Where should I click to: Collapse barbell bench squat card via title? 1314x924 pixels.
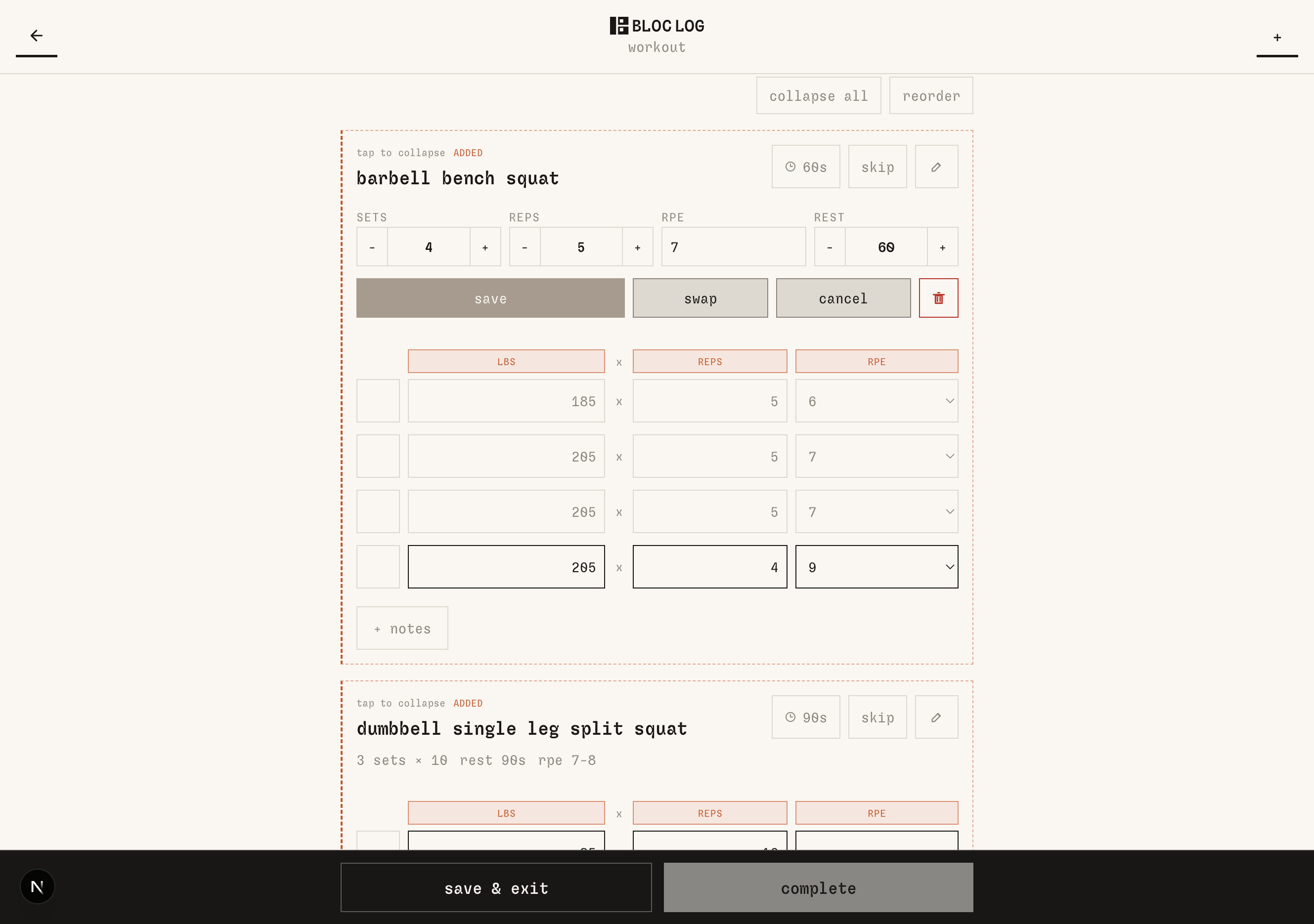(457, 178)
